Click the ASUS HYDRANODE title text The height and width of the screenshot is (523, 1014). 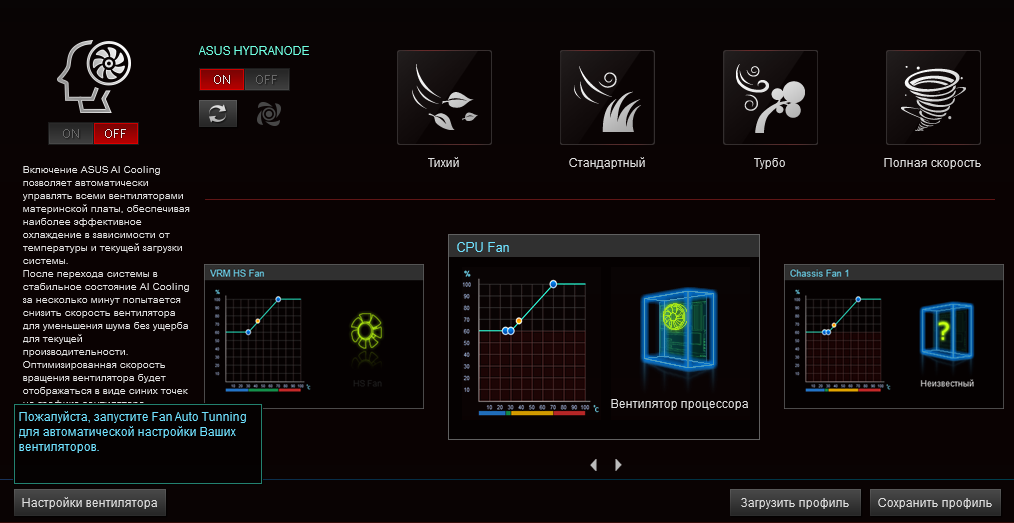click(254, 50)
